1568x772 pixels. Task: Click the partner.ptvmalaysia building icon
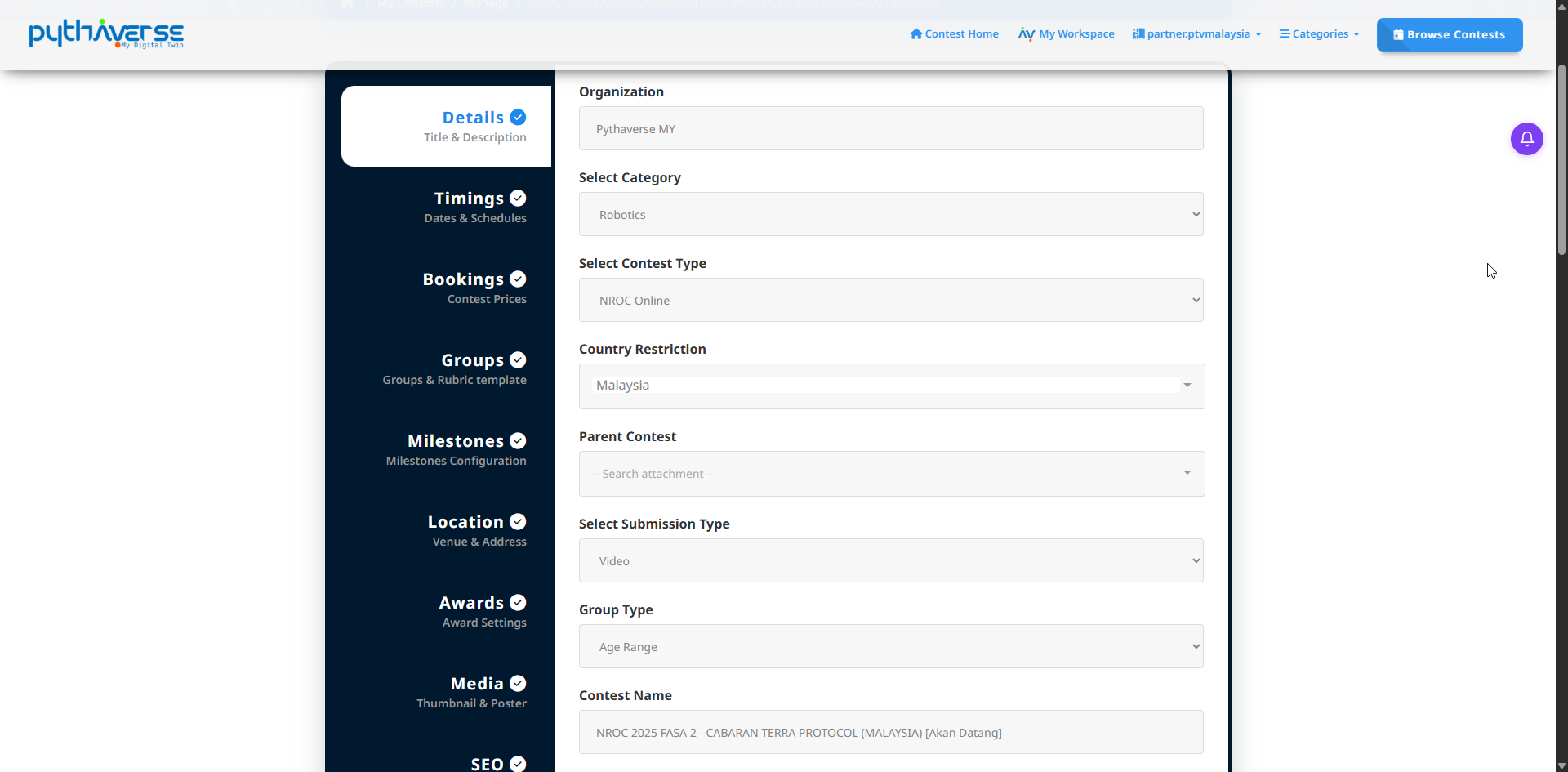(1138, 33)
